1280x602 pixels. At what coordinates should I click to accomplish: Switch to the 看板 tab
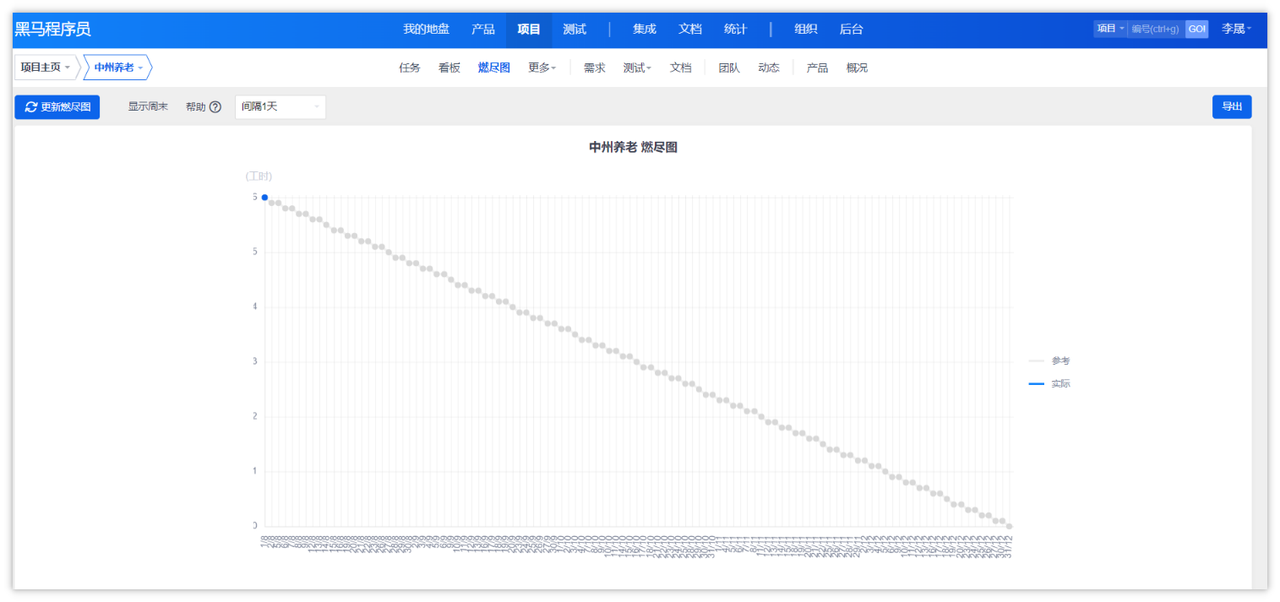tap(449, 68)
